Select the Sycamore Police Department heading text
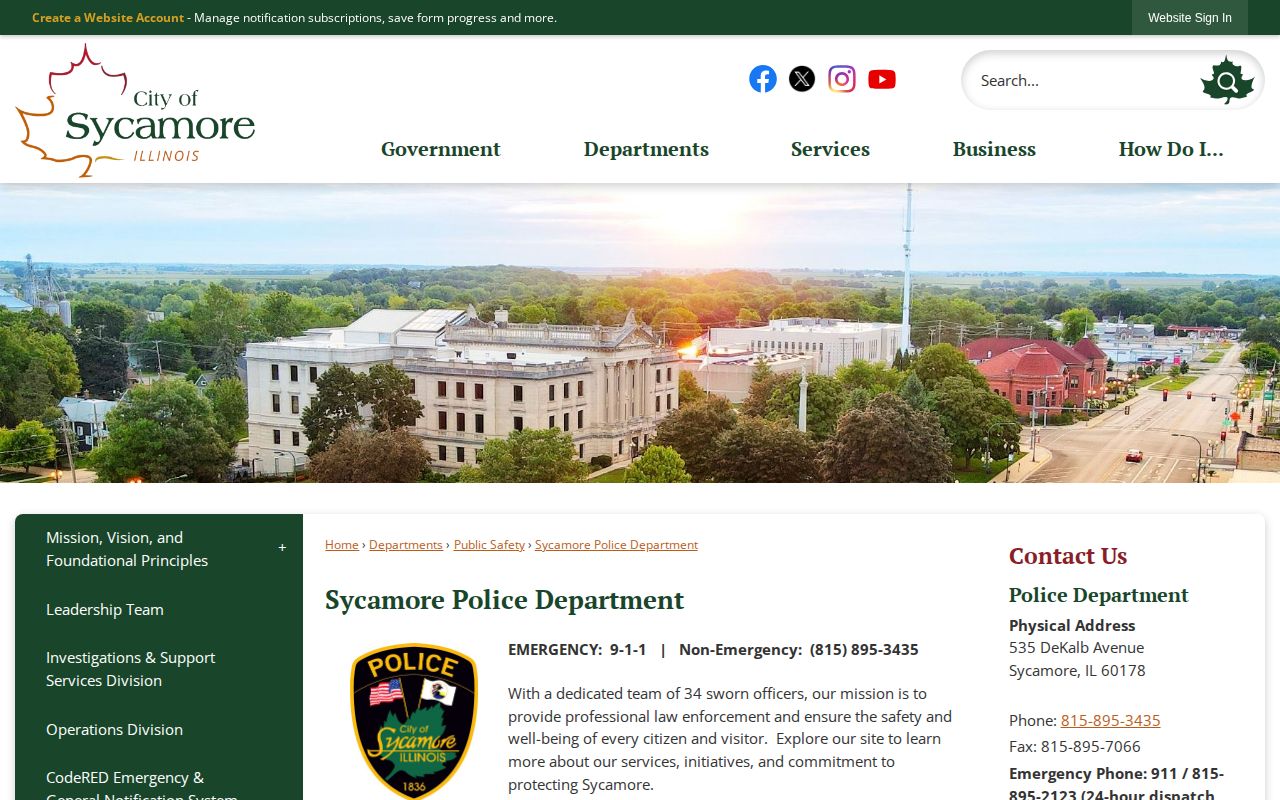Screen dimensions: 1280x800 point(504,600)
